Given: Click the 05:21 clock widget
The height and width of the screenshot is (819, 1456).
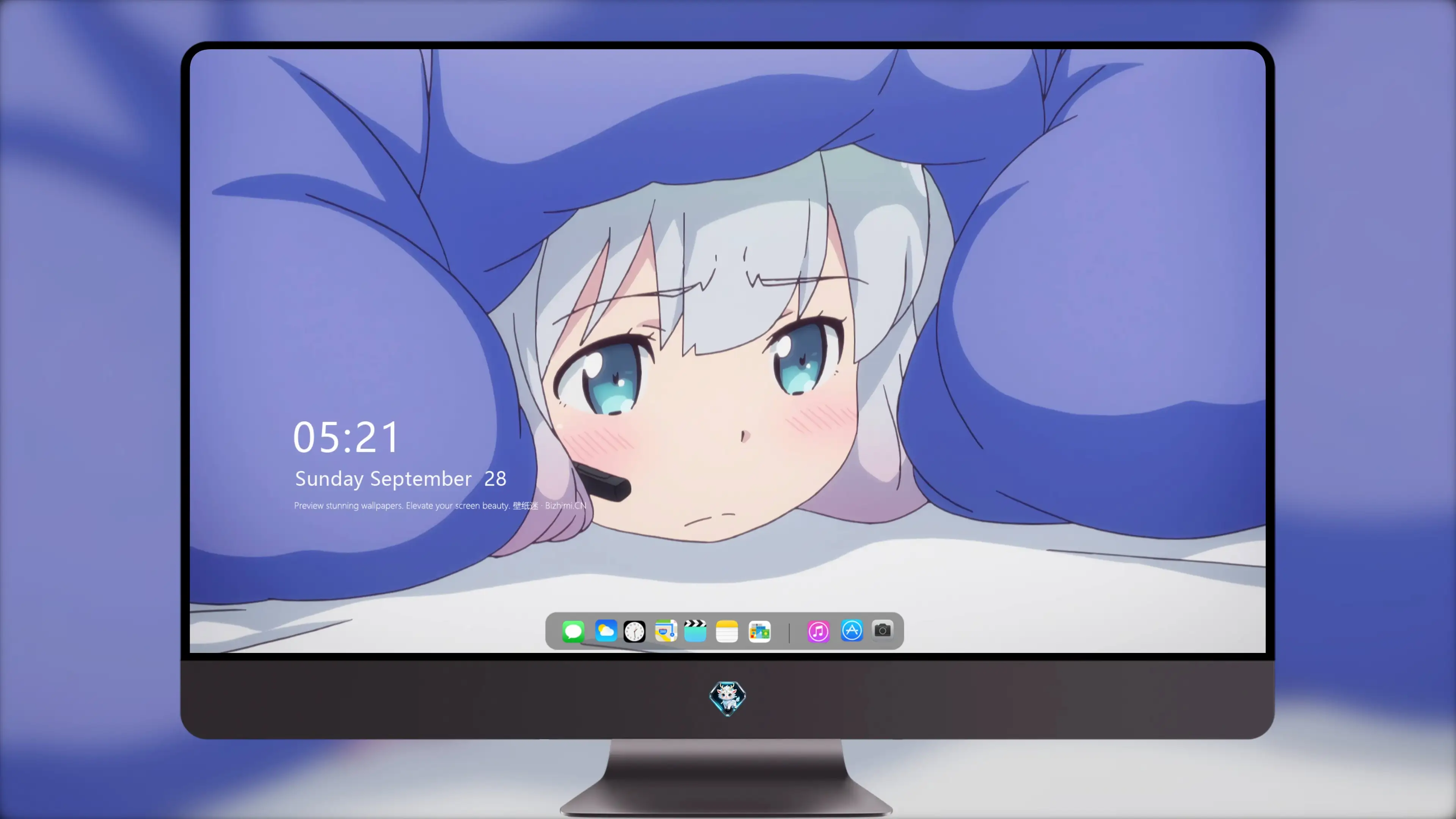Looking at the screenshot, I should (346, 438).
